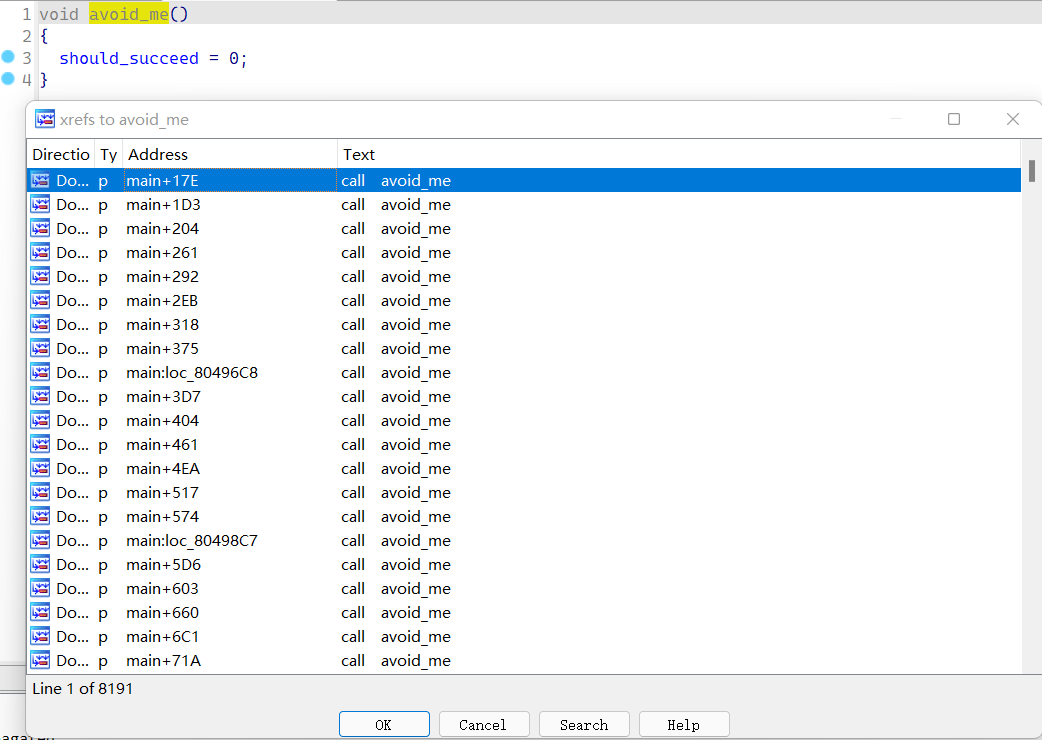Viewport: 1042px width, 740px height.
Task: Click the xref icon on the main+292 row
Action: click(41, 276)
